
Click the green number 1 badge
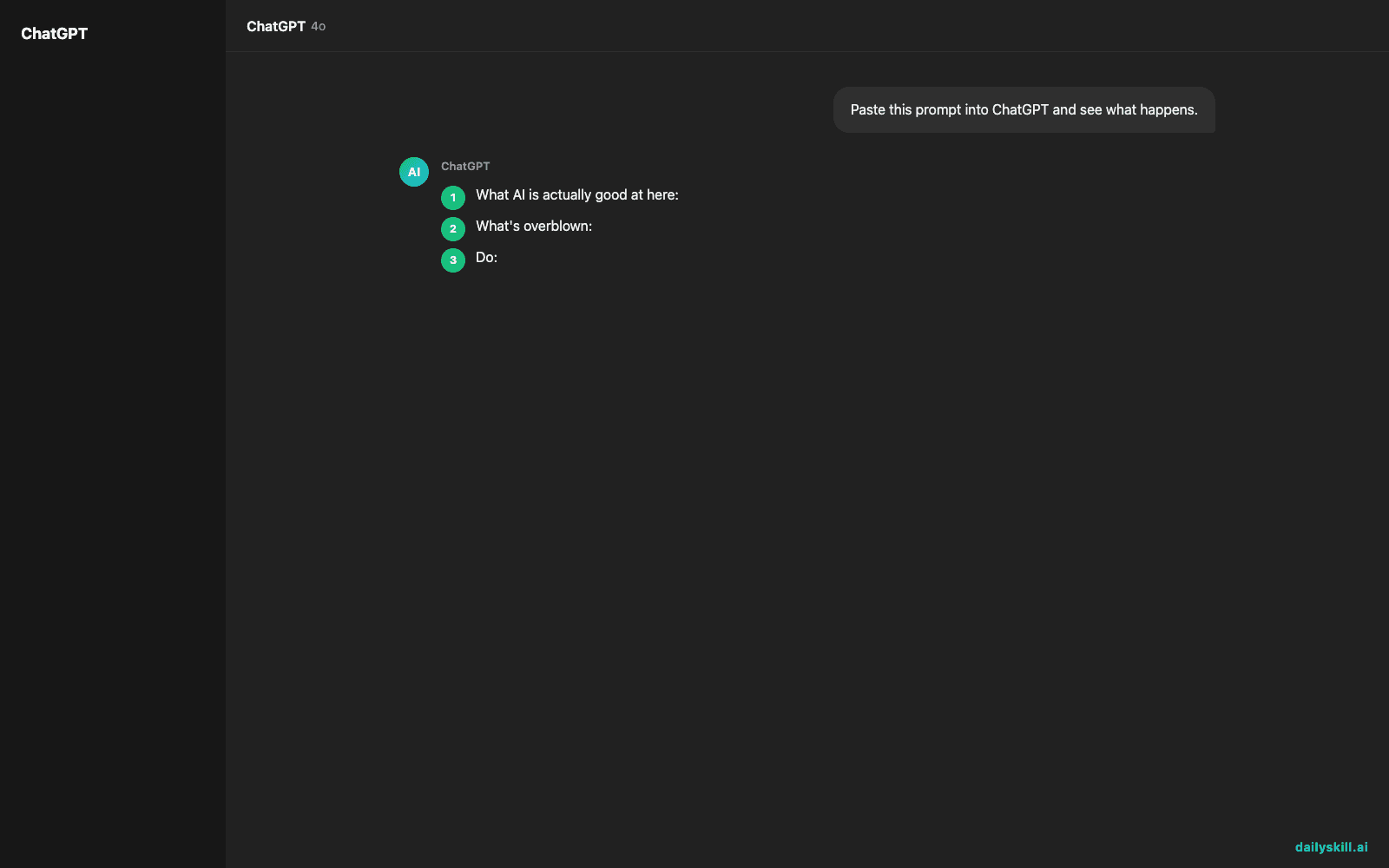pos(453,198)
